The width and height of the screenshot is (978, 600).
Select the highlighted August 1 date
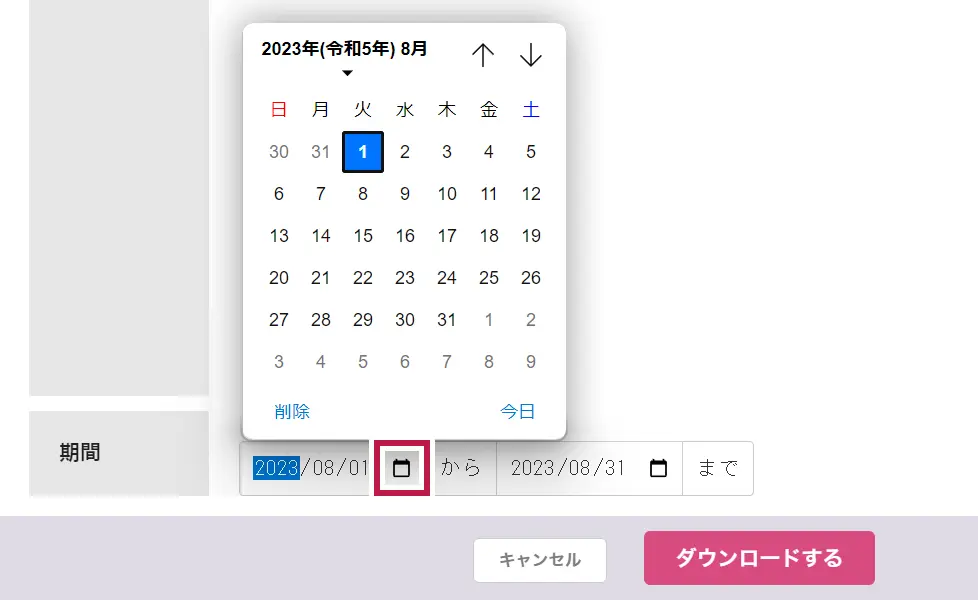click(x=363, y=152)
